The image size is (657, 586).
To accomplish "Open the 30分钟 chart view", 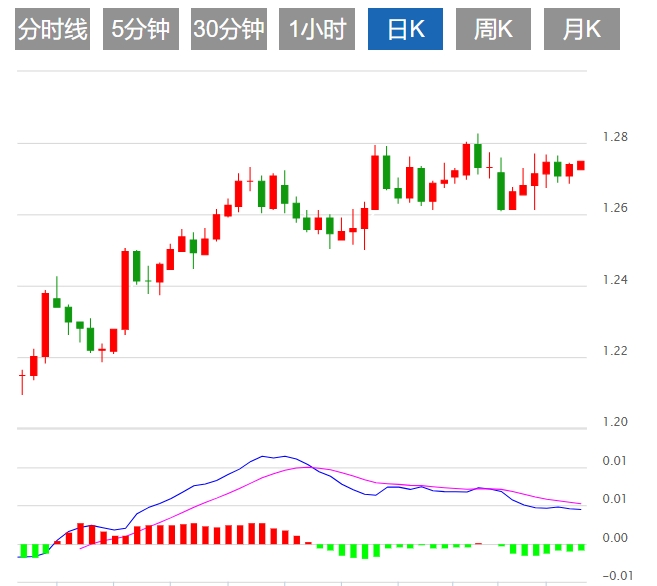I will pyautogui.click(x=229, y=30).
